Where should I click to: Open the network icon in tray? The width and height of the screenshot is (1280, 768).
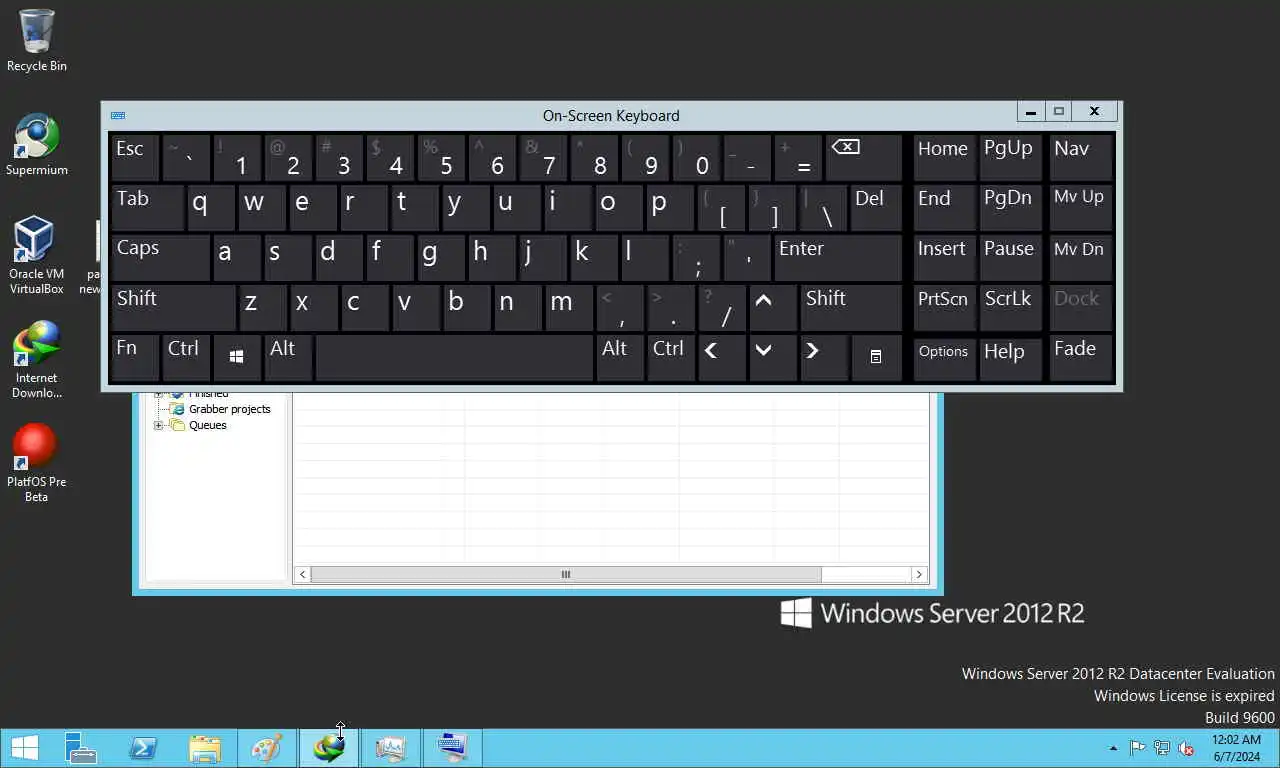tap(1162, 748)
